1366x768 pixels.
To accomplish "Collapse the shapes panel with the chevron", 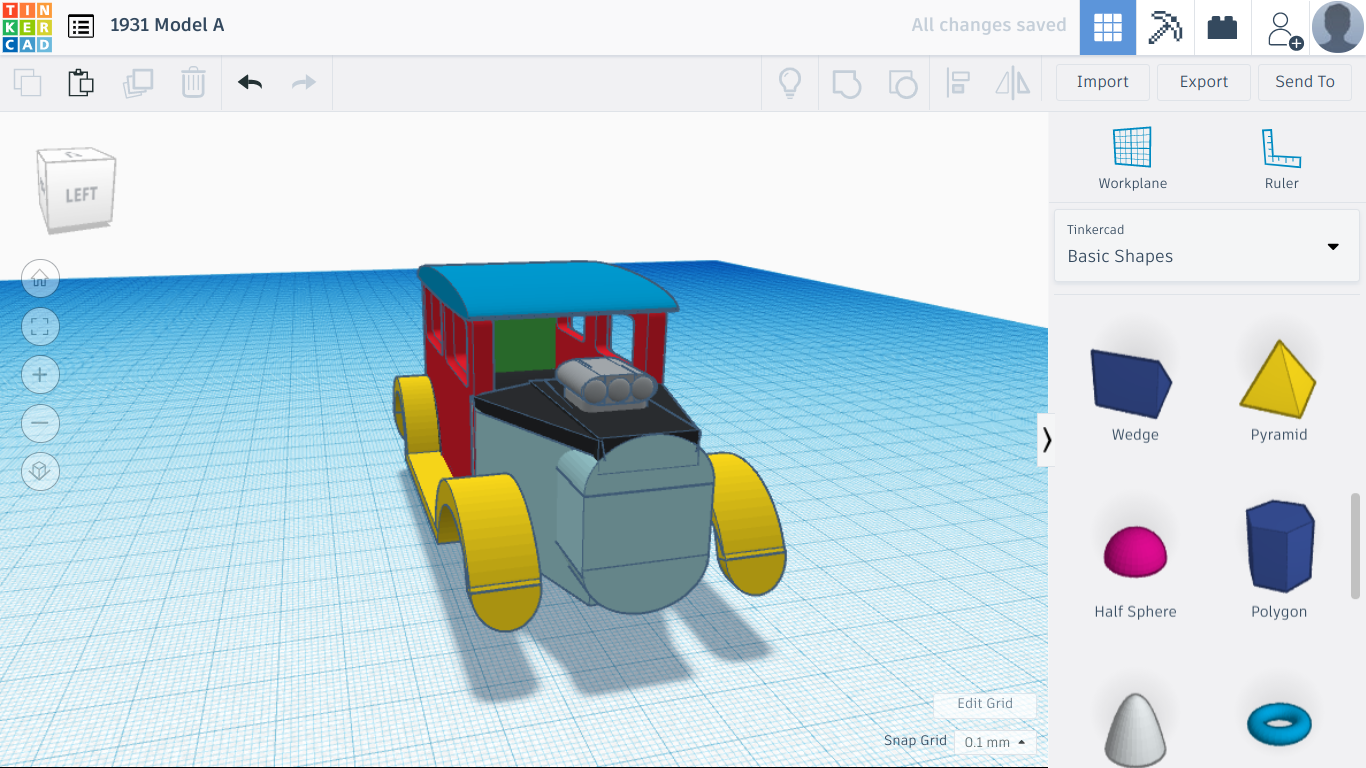I will tap(1046, 439).
